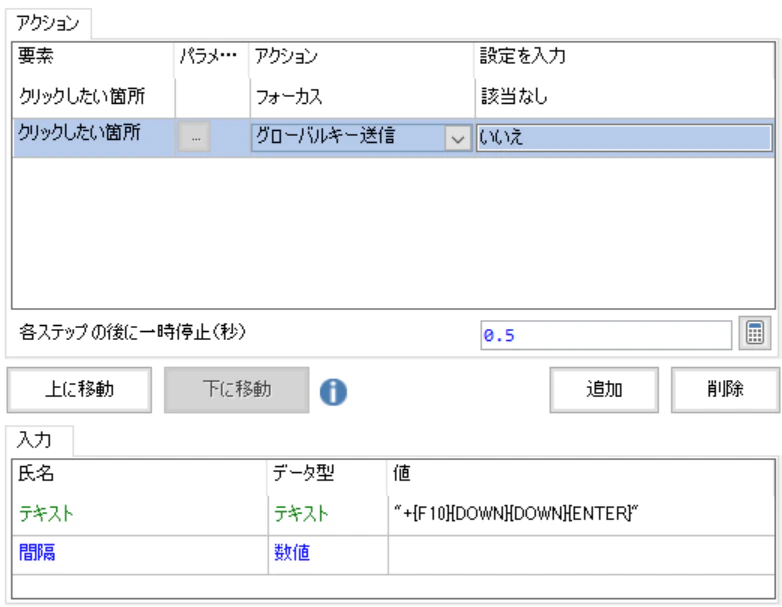Select the 間隔 name cell
Viewport: 782px width, 607px height.
pos(140,554)
